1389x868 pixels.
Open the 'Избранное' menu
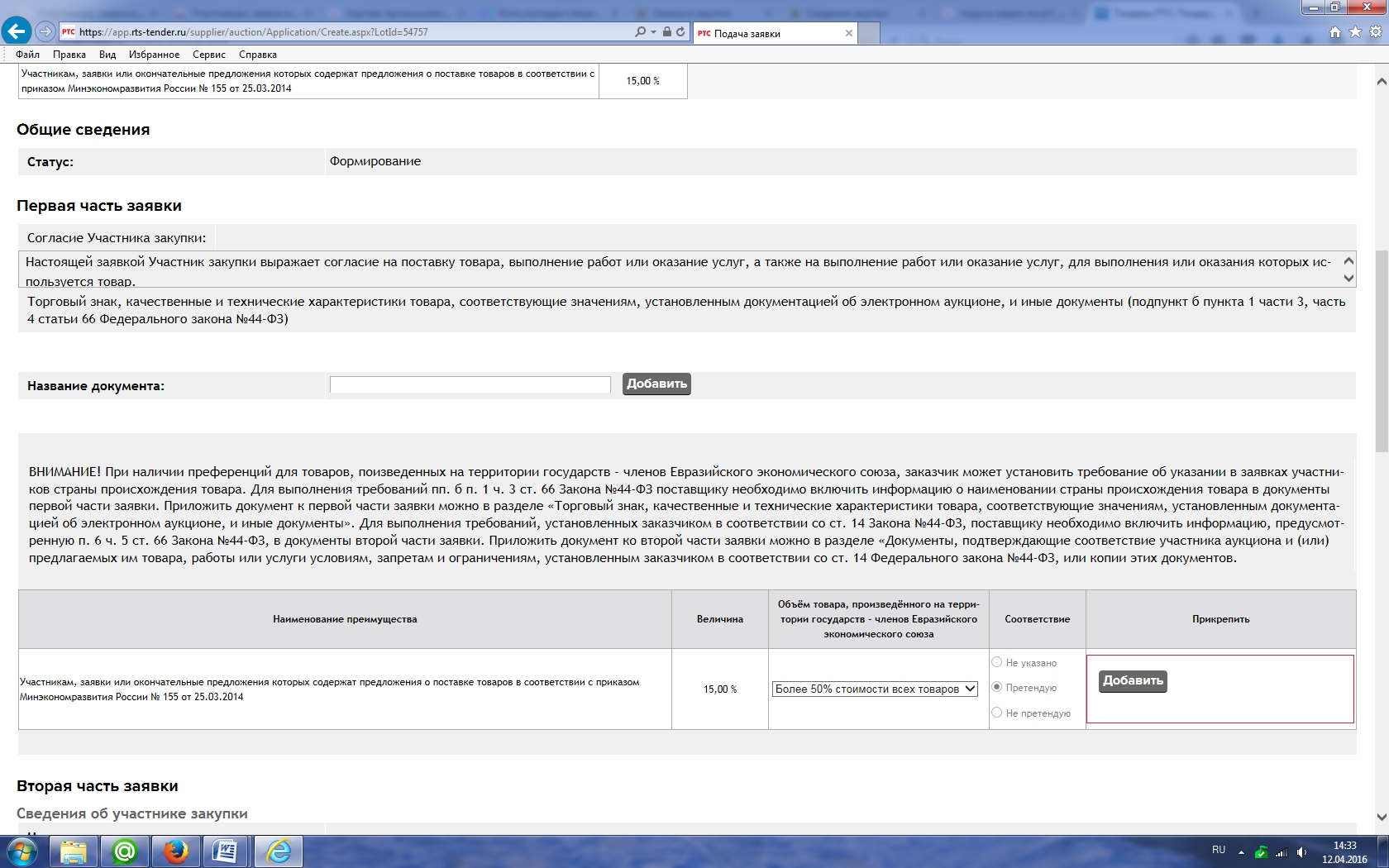(x=154, y=55)
